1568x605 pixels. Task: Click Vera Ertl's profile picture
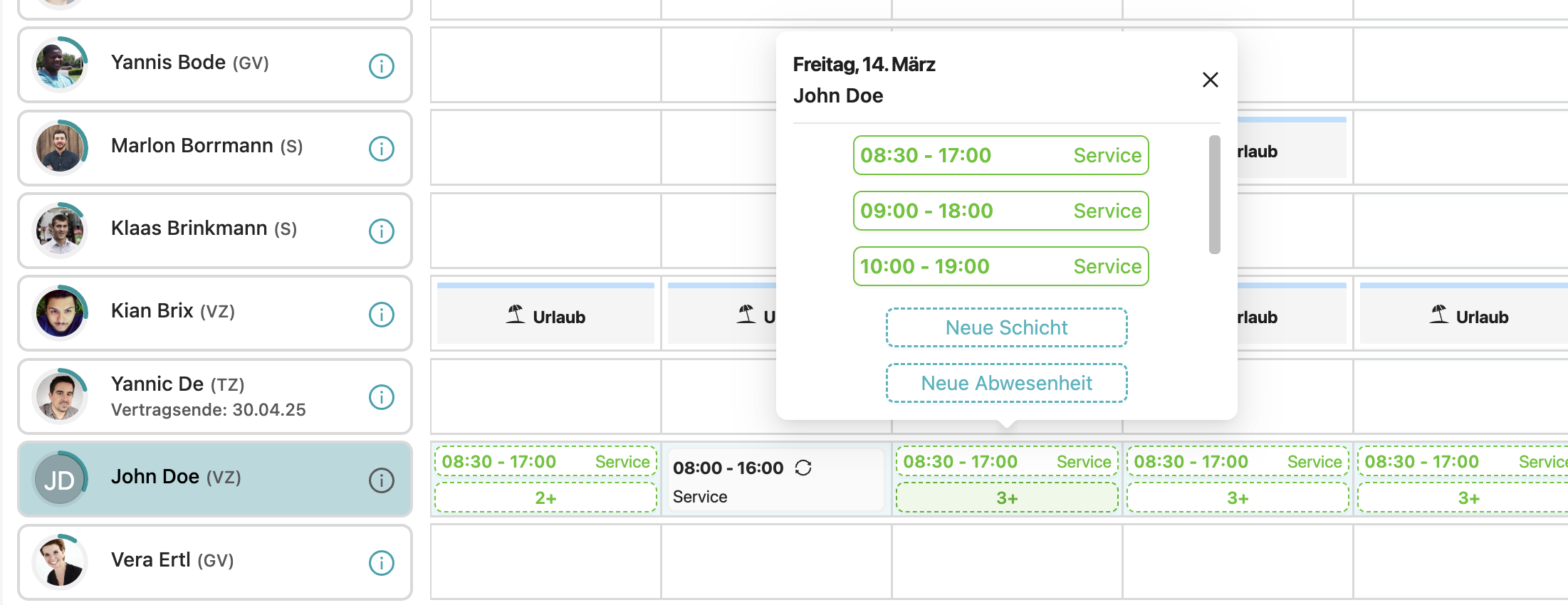60,562
